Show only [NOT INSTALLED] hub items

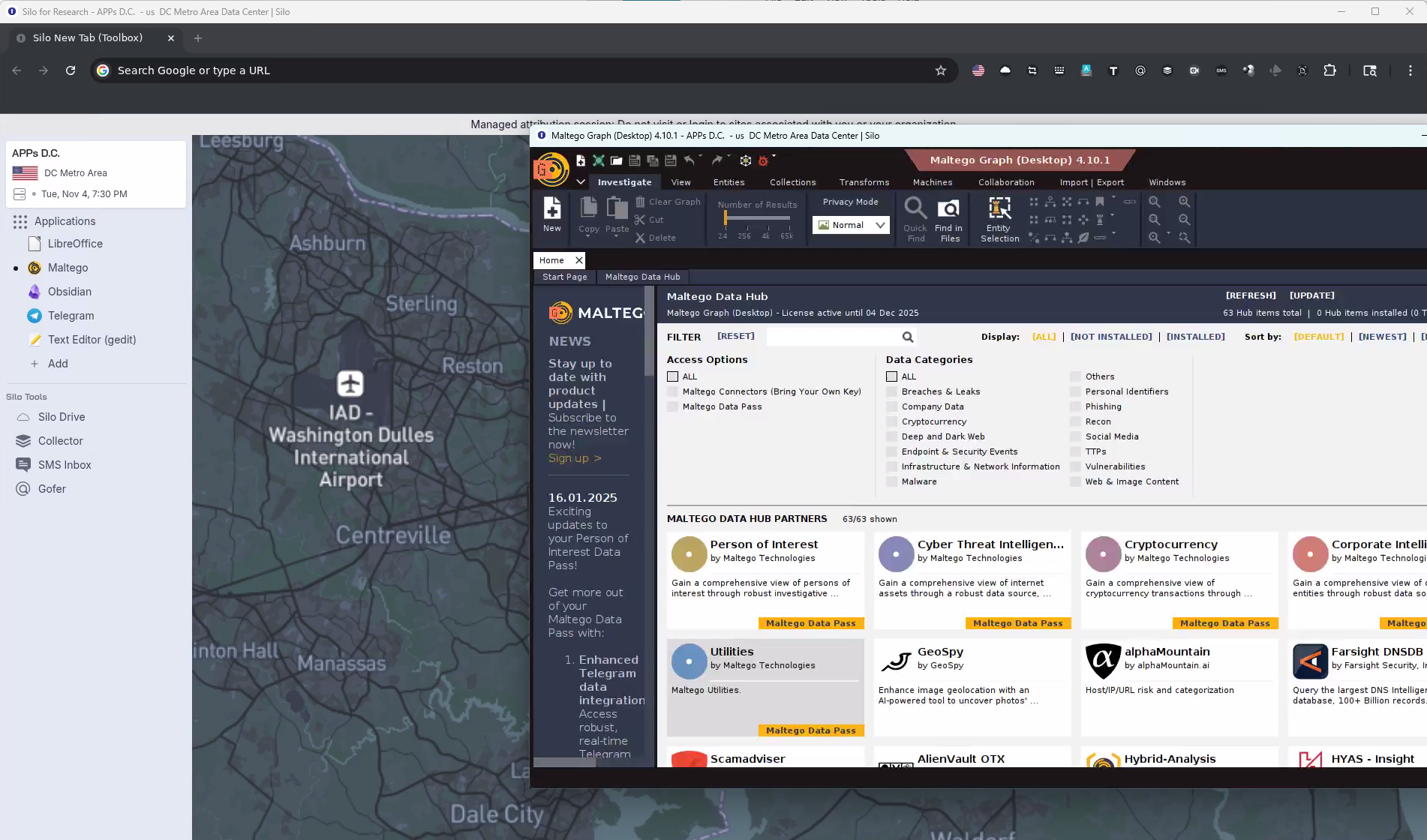pyautogui.click(x=1111, y=337)
